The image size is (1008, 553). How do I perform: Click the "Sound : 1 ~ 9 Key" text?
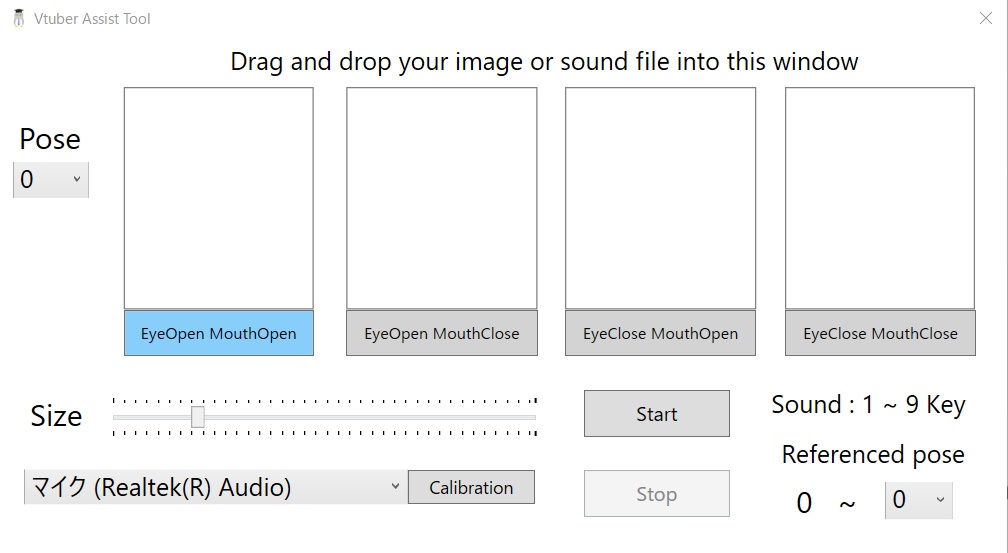(868, 404)
